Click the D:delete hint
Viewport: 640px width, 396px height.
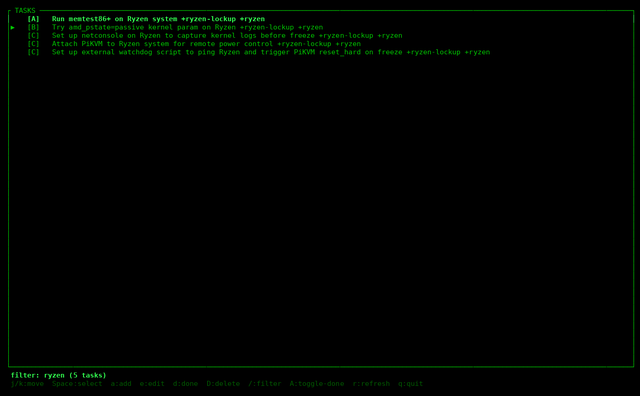[x=223, y=384]
